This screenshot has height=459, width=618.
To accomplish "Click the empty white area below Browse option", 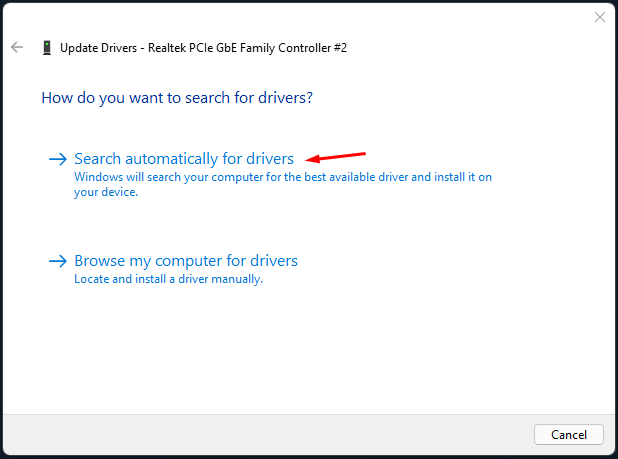I will tap(300, 350).
